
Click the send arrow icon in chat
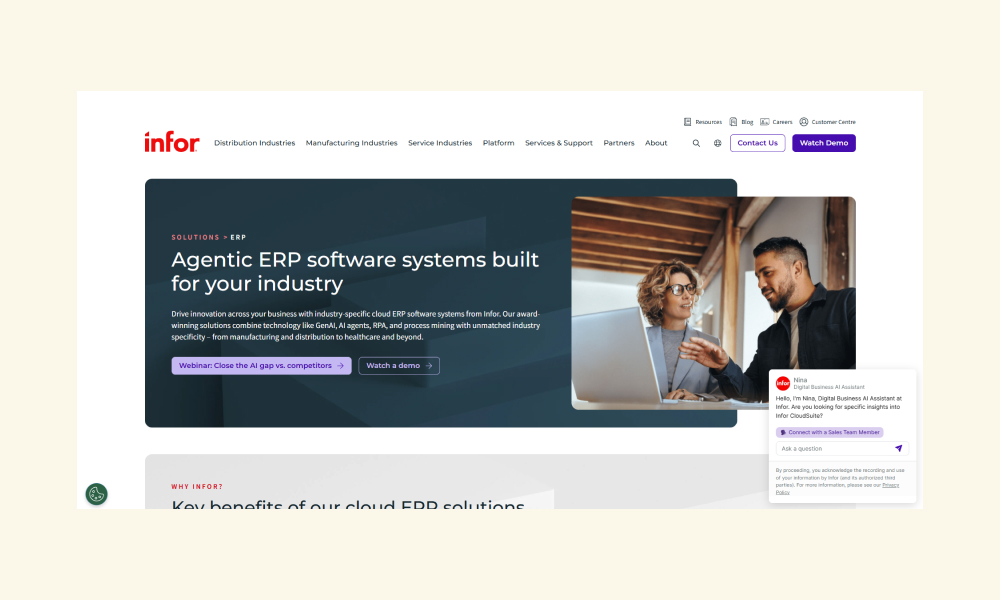point(899,448)
